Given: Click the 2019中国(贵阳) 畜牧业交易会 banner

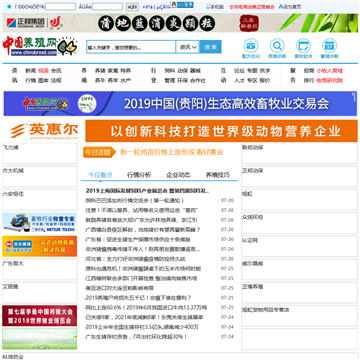Looking at the screenshot, I should coord(180,104).
